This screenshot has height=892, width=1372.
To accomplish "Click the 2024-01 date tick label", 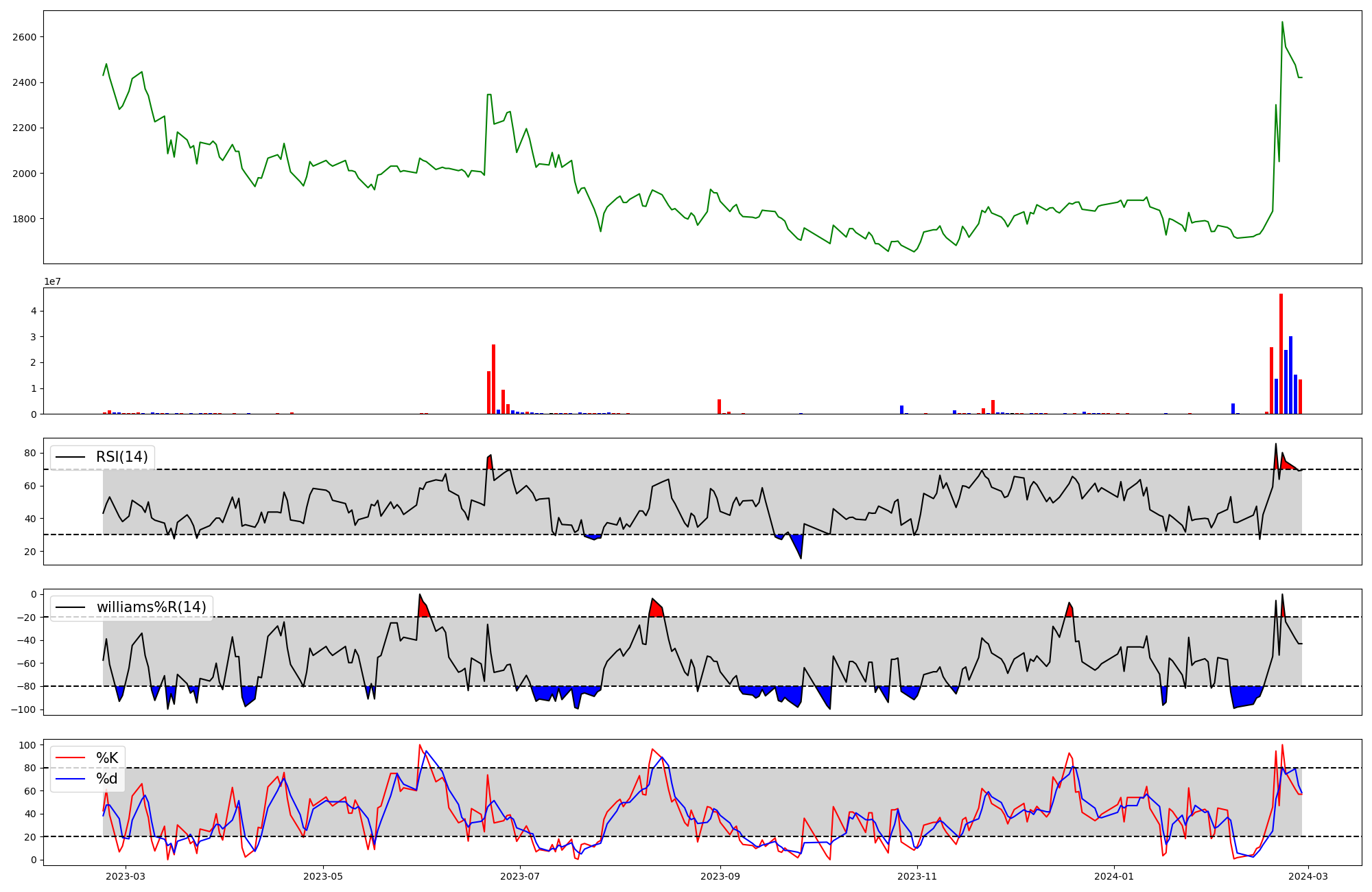I will pos(1114,876).
